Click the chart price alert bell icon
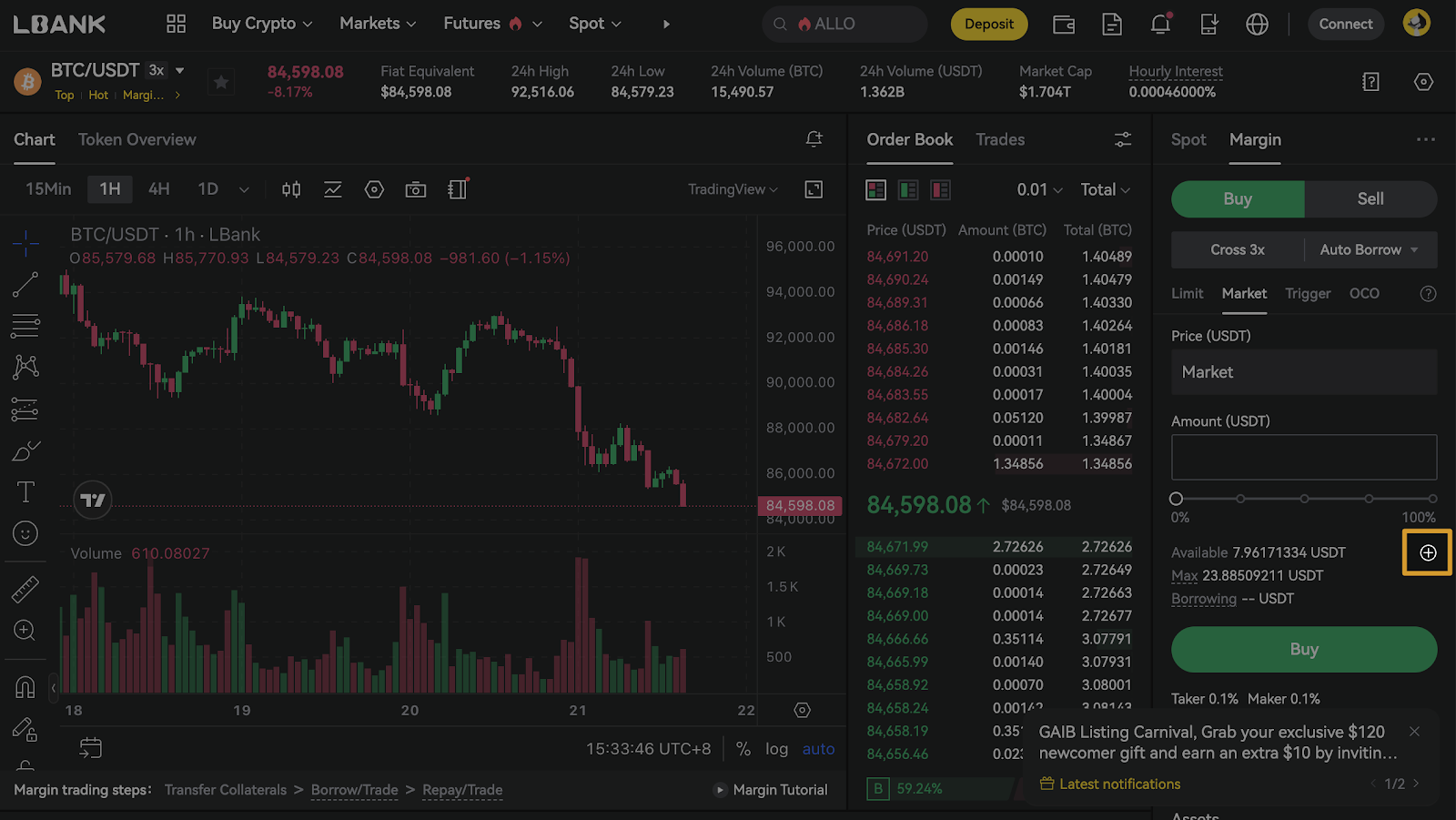1456x820 pixels. 814,139
